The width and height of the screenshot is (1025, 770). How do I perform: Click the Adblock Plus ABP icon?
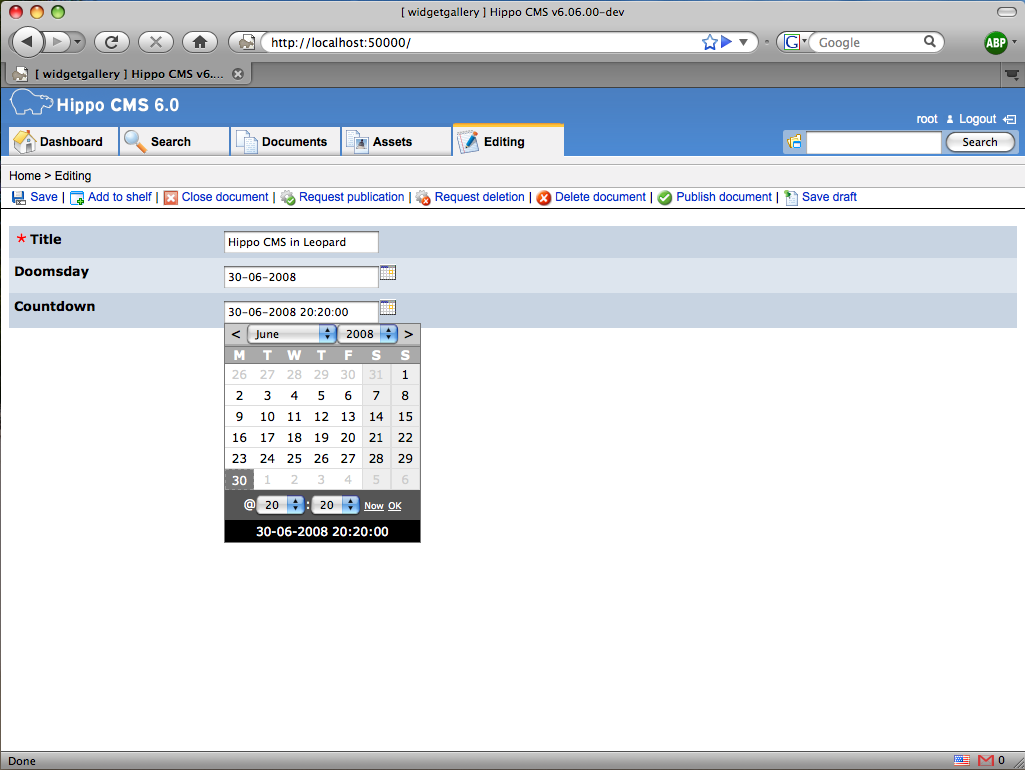[x=996, y=42]
